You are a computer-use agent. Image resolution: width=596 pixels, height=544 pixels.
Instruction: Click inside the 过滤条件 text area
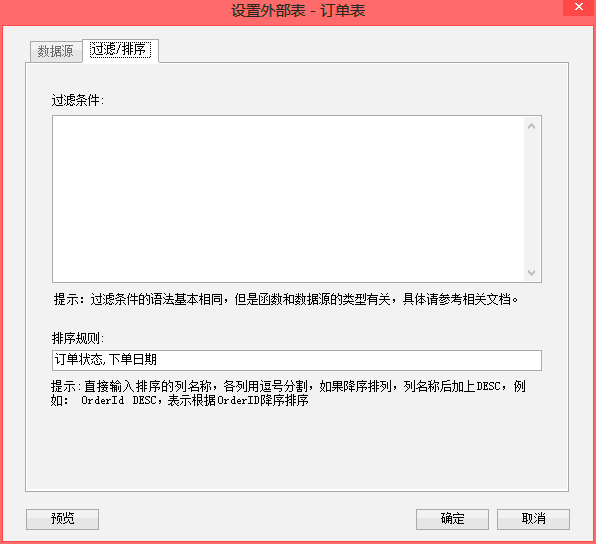coord(288,199)
